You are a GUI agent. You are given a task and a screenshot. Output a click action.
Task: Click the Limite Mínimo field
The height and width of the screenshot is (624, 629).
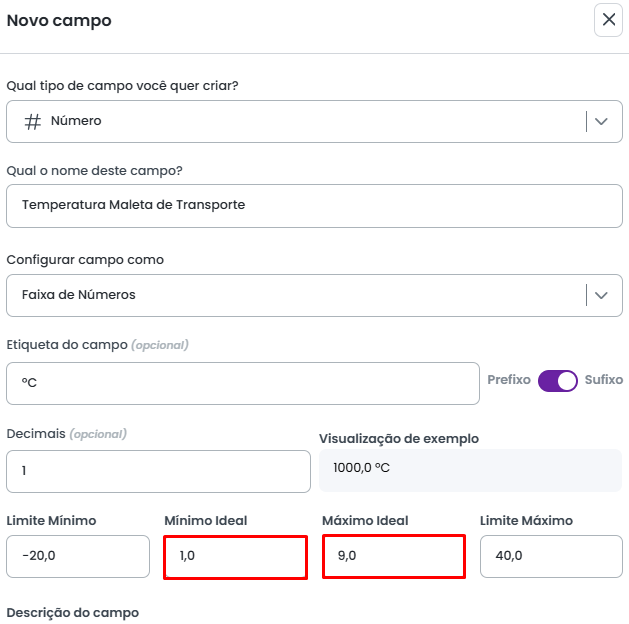coord(78,556)
